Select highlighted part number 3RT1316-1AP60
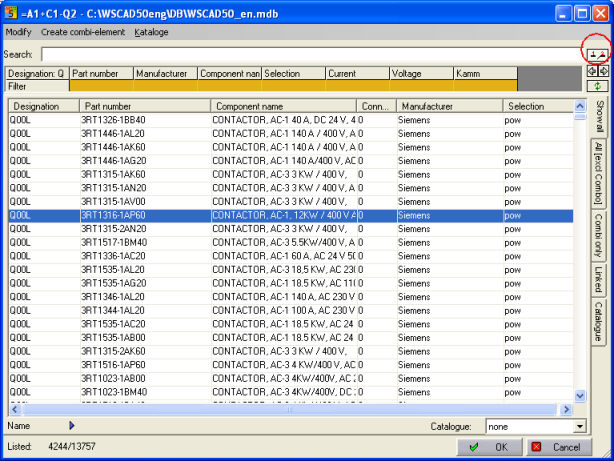 [113, 215]
